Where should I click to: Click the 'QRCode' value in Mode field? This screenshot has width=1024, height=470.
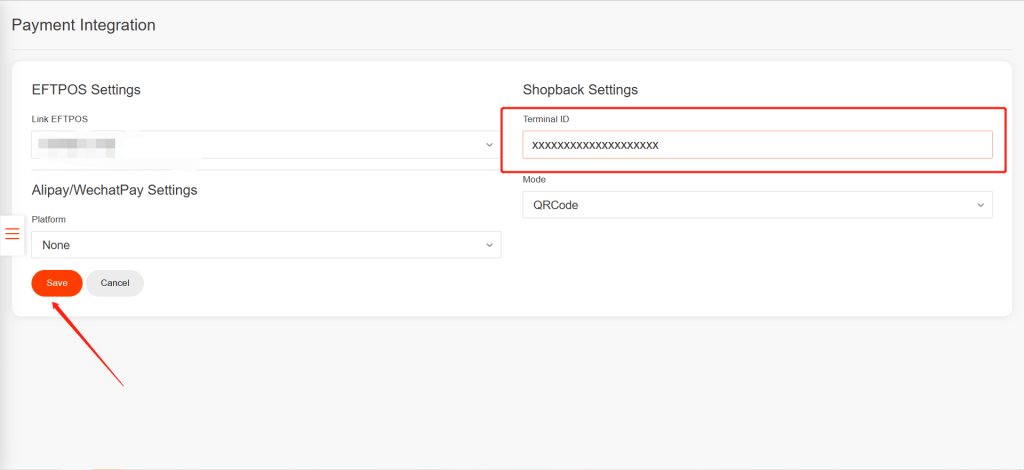tap(556, 205)
